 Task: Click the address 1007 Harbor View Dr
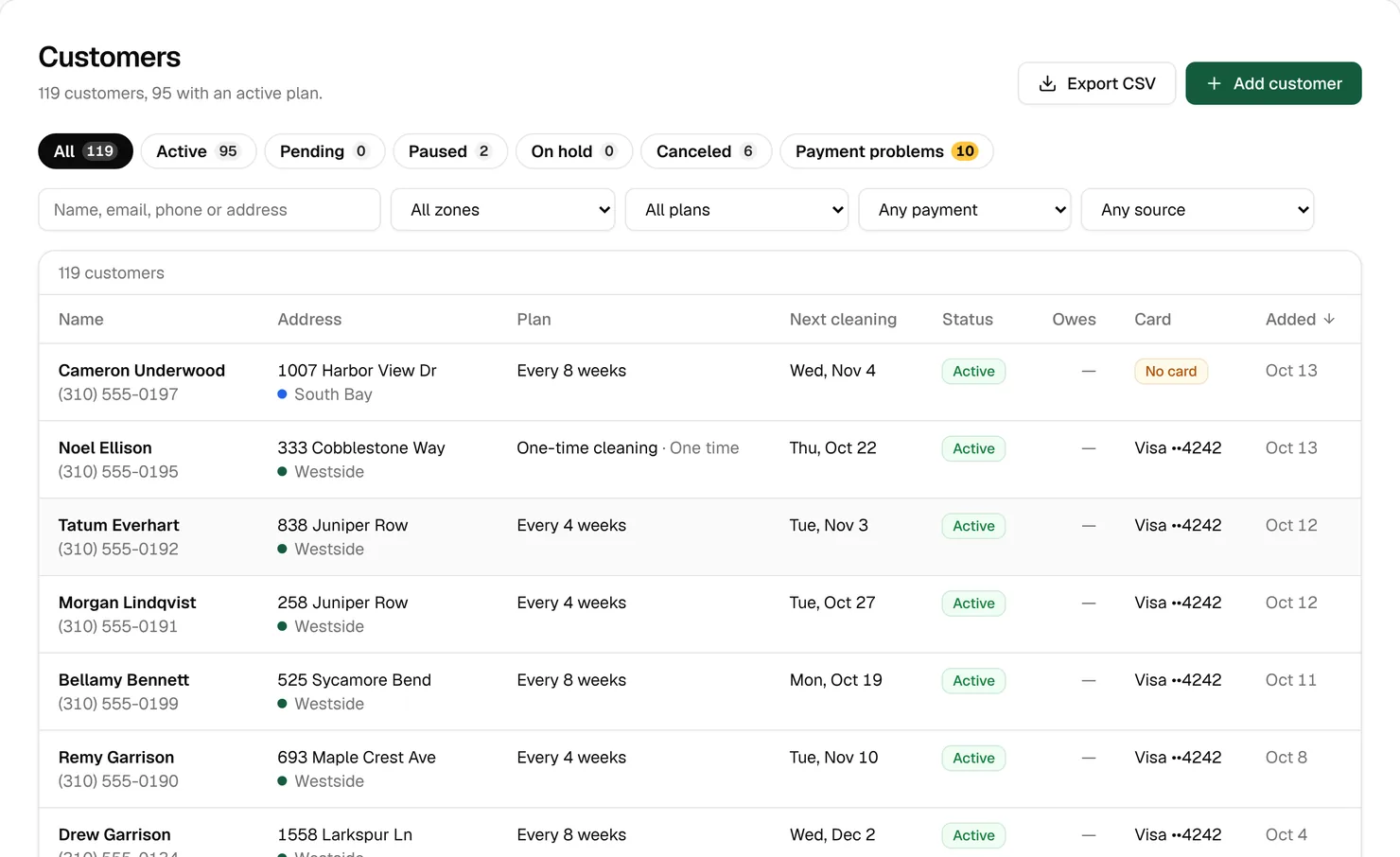(x=358, y=371)
